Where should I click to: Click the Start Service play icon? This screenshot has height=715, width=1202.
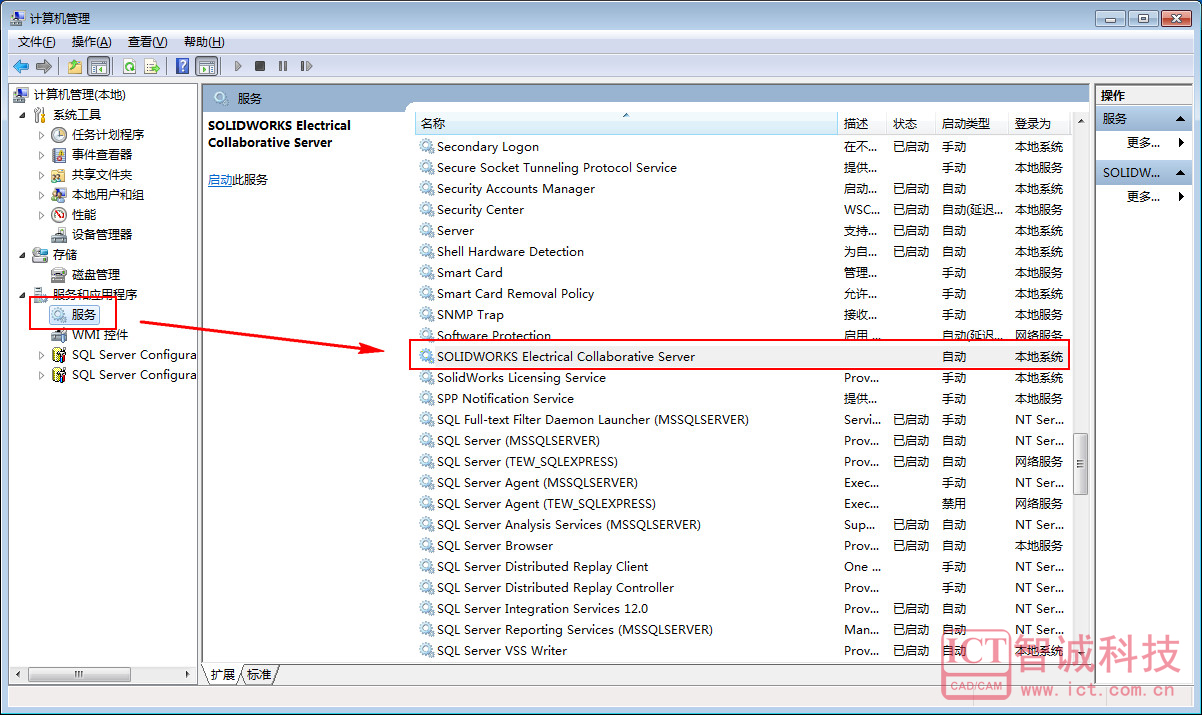(238, 66)
